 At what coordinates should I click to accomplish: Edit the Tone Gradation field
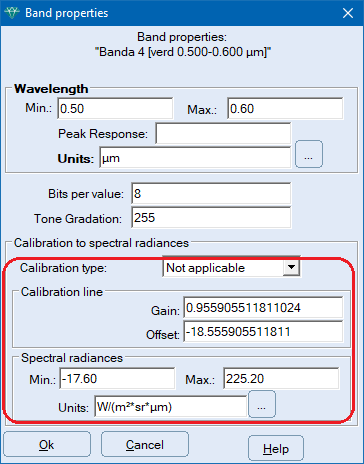211,218
